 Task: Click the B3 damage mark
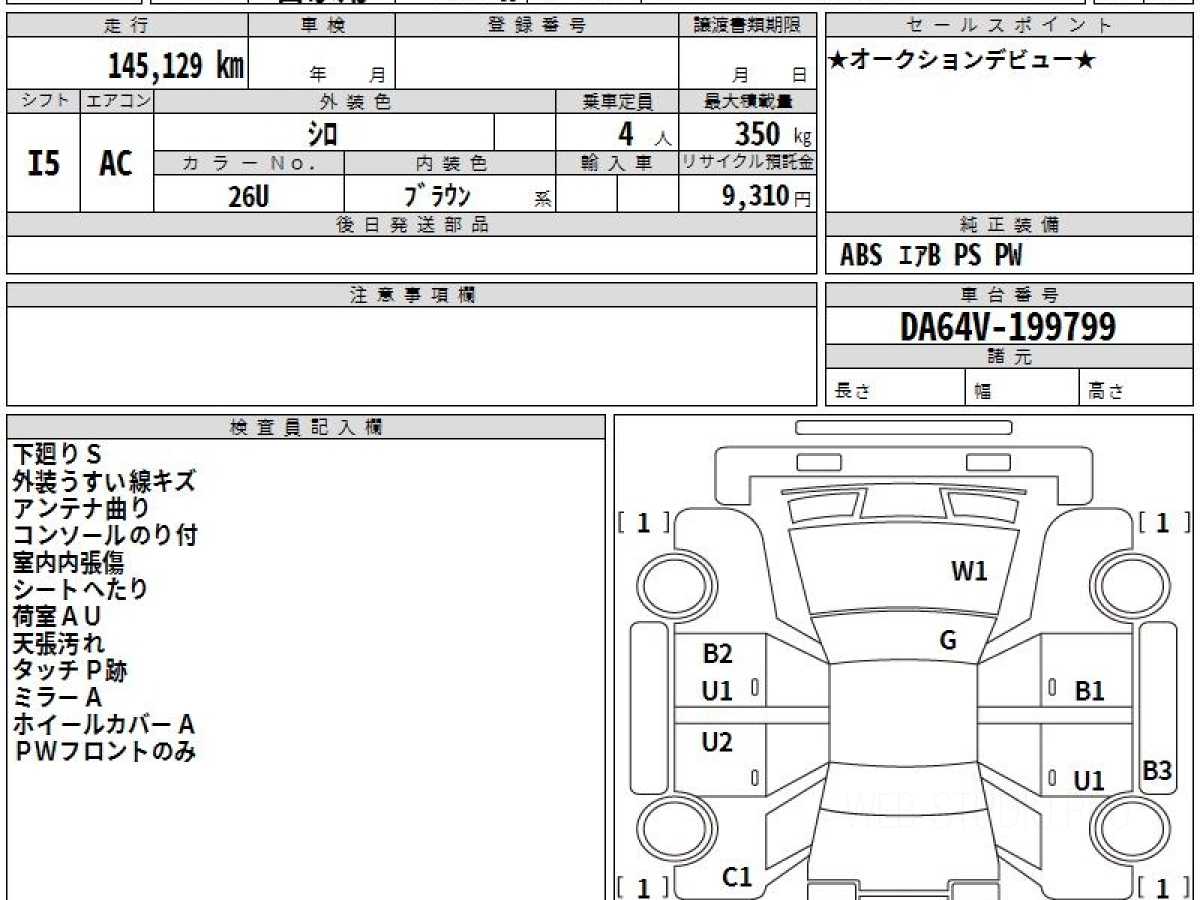pos(1157,771)
